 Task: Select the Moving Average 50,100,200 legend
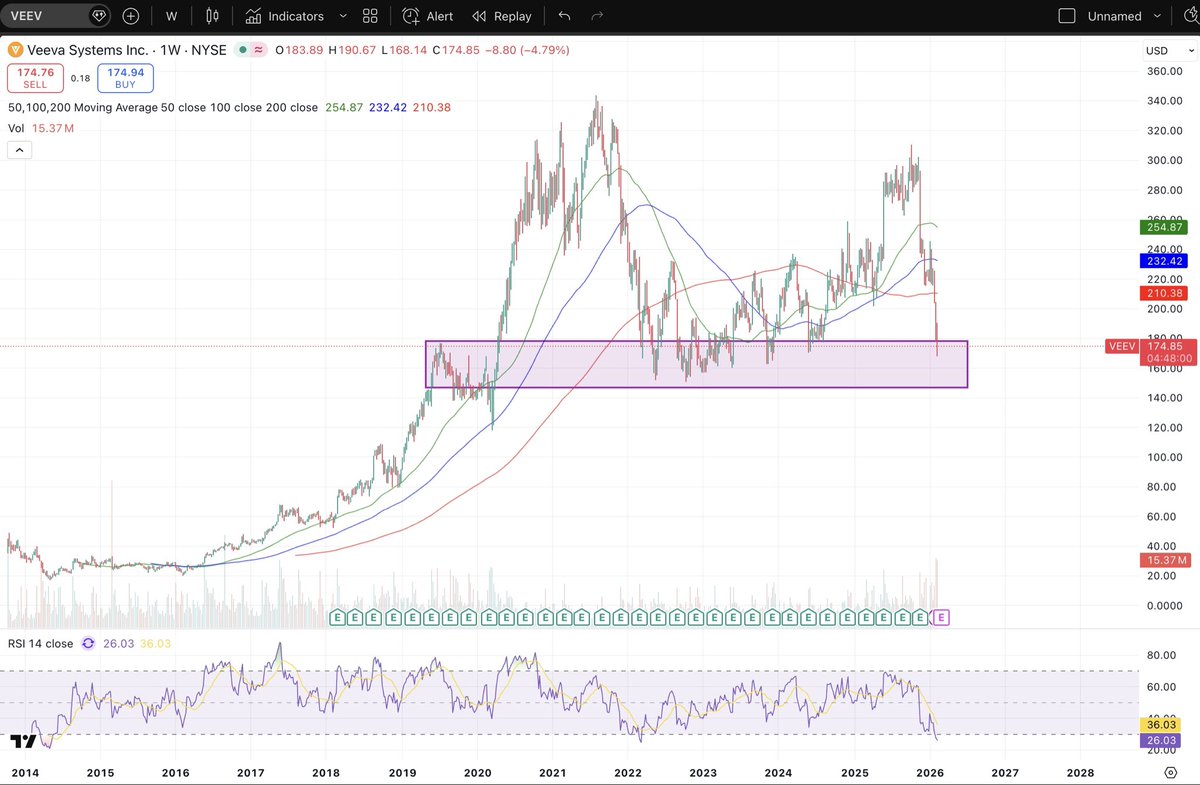(163, 107)
